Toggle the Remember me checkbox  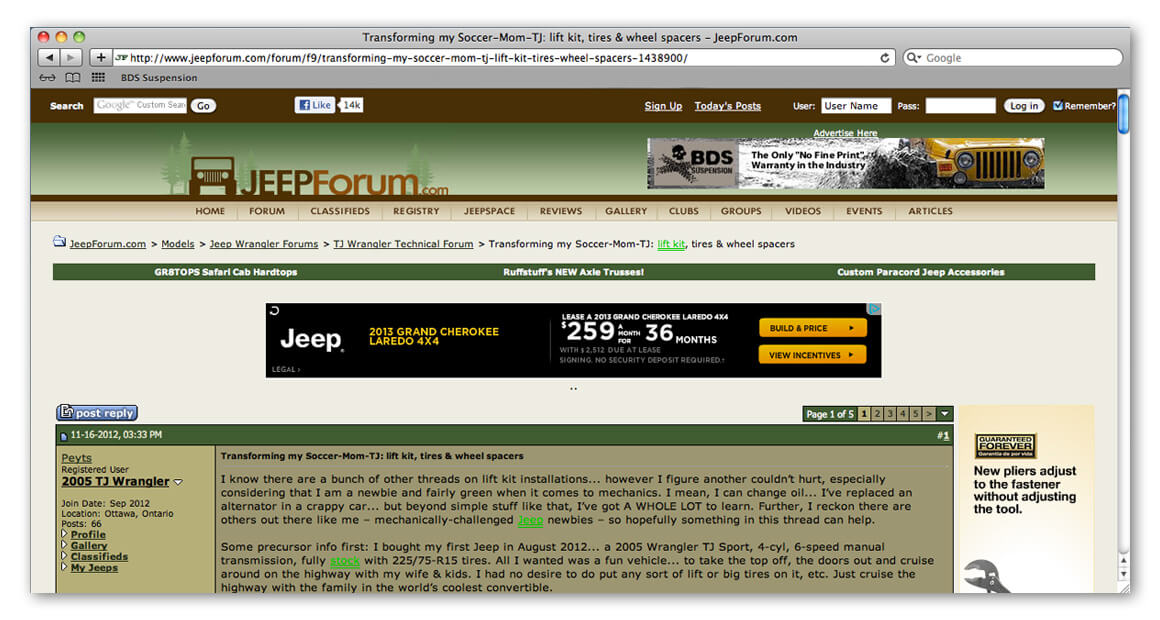tap(1058, 106)
